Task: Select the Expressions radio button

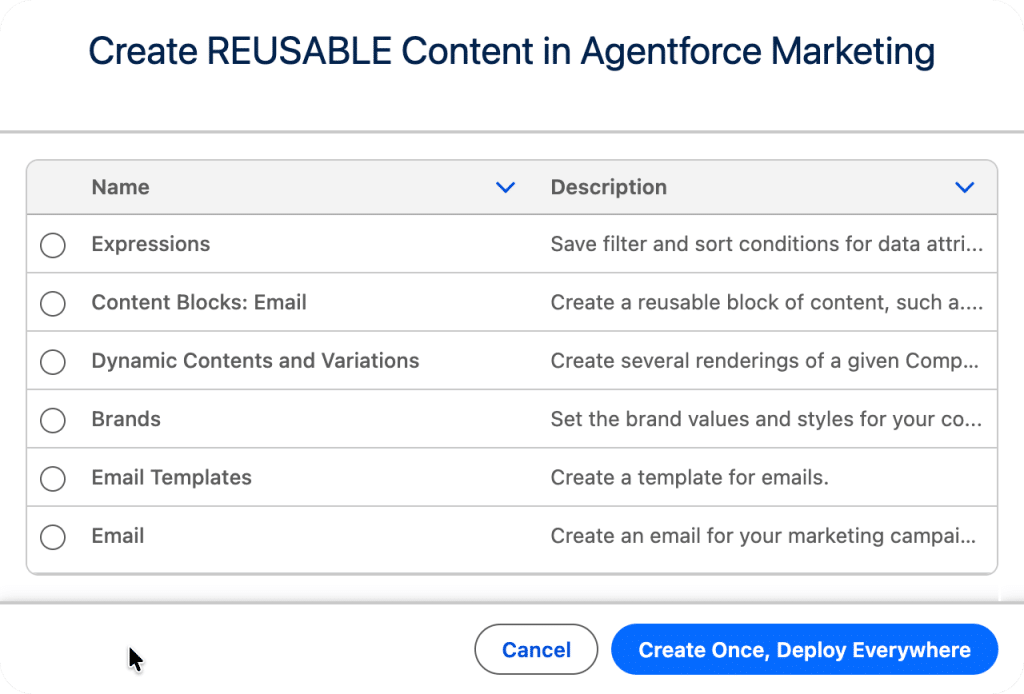Action: click(52, 244)
